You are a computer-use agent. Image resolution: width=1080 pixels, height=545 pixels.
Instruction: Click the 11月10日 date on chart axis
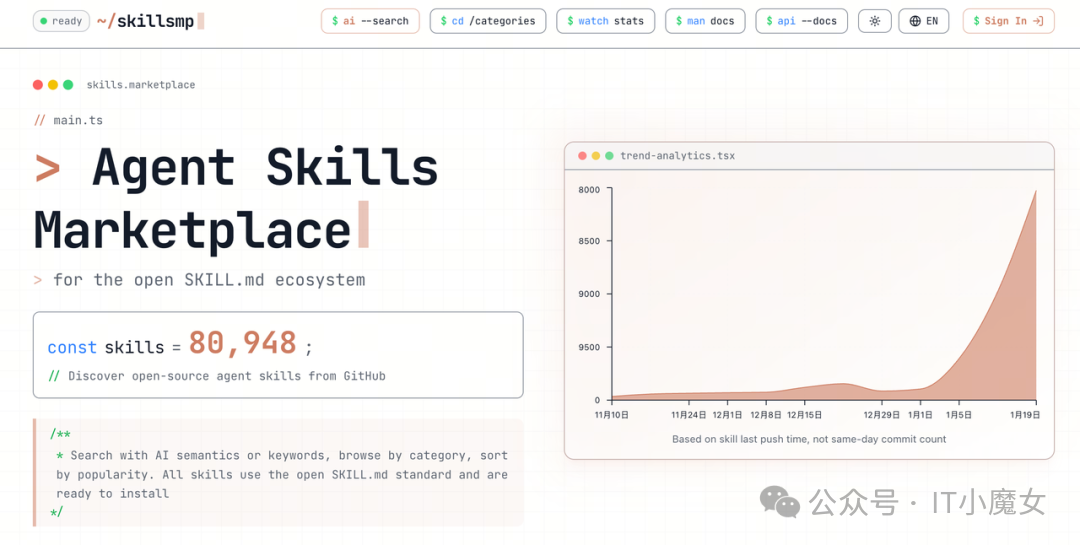click(612, 415)
